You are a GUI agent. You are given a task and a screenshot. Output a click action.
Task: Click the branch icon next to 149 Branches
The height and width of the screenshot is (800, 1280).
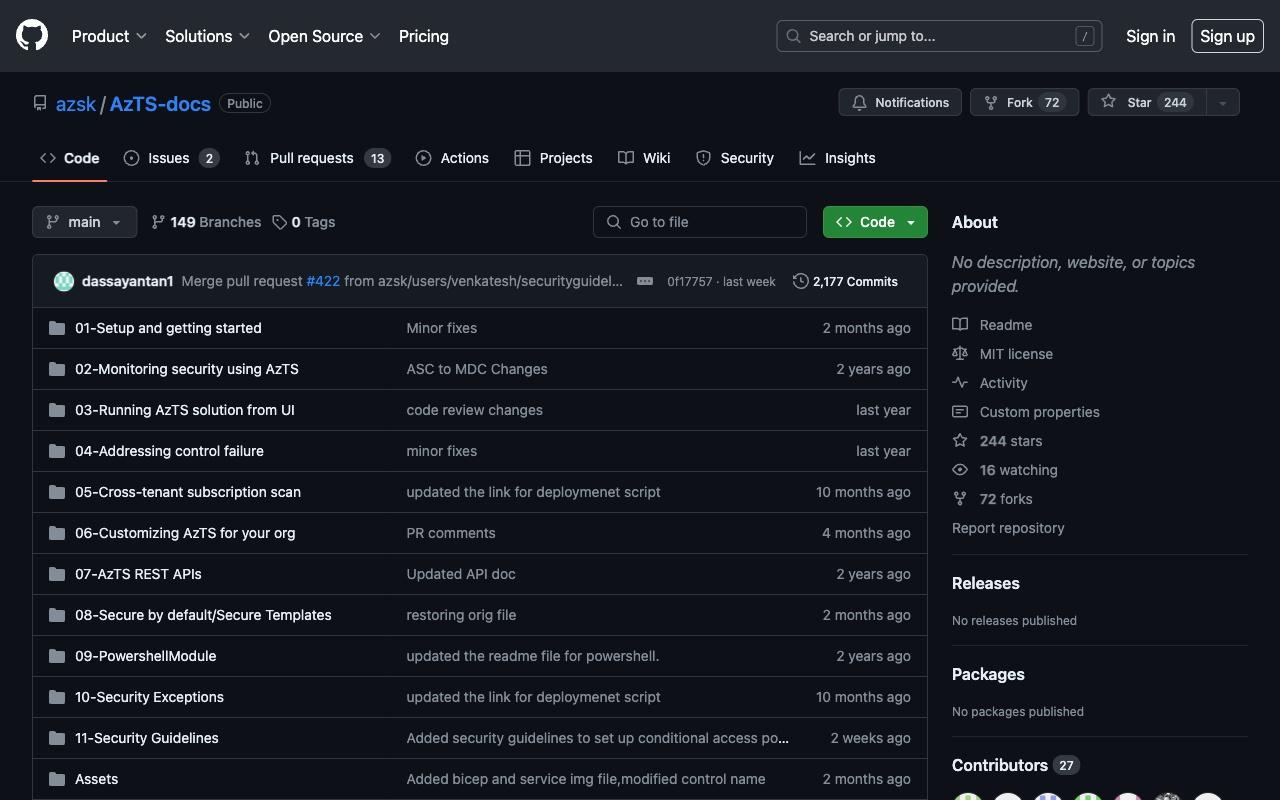pos(158,222)
